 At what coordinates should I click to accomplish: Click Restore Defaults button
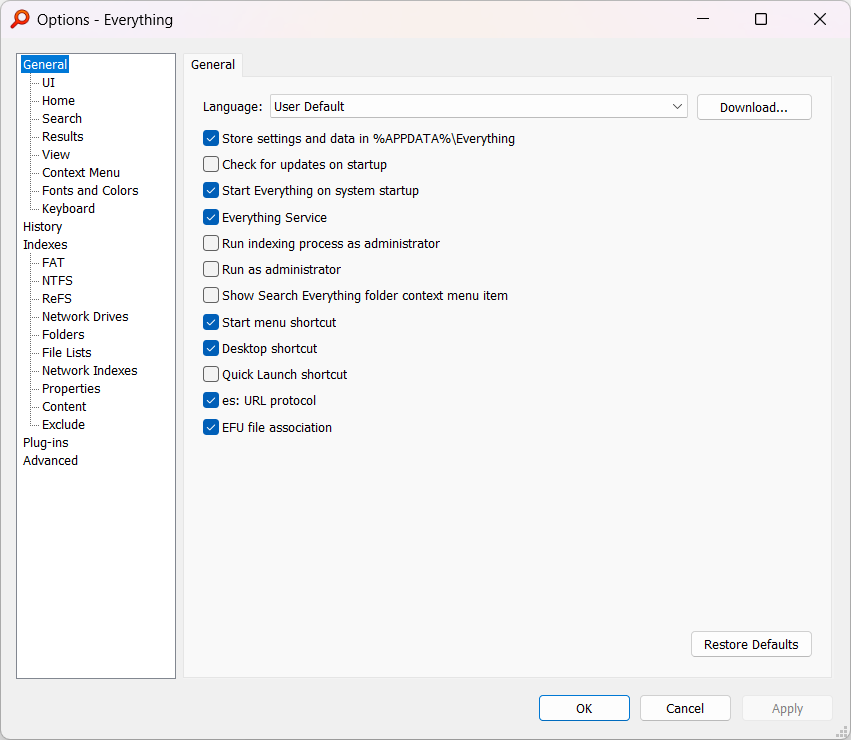(x=751, y=644)
